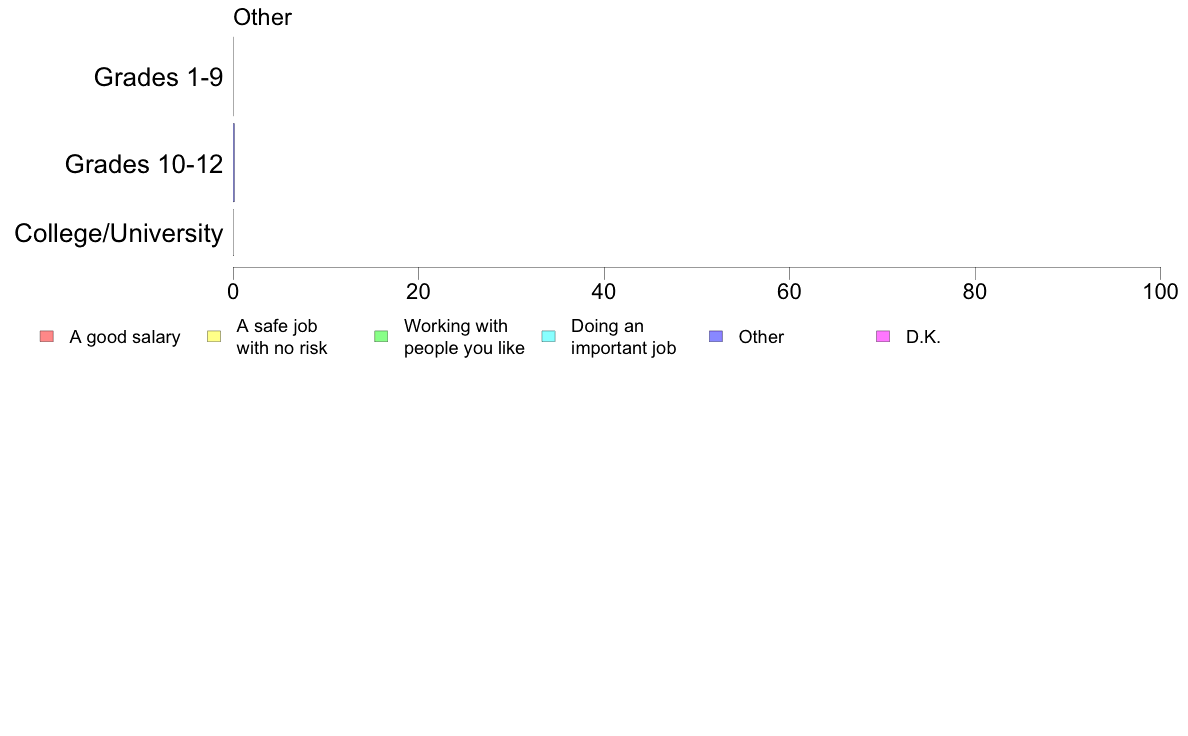Viewport: 1188px width, 736px height.
Task: Click the cyan Doing an important job swatch
Action: 549,337
